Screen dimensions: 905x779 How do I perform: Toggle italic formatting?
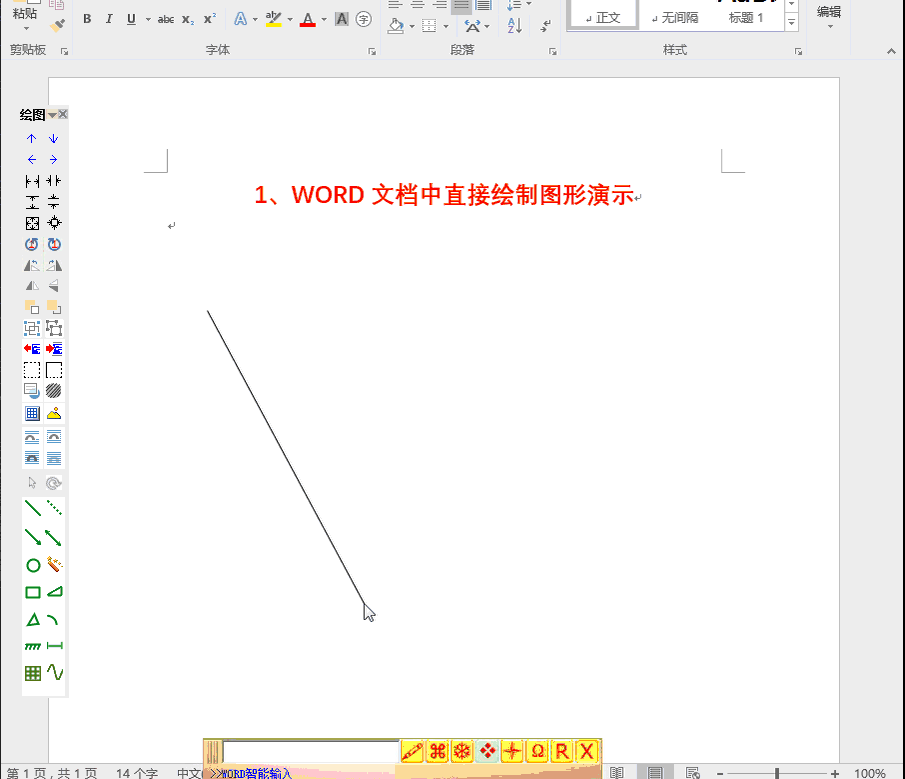109,19
